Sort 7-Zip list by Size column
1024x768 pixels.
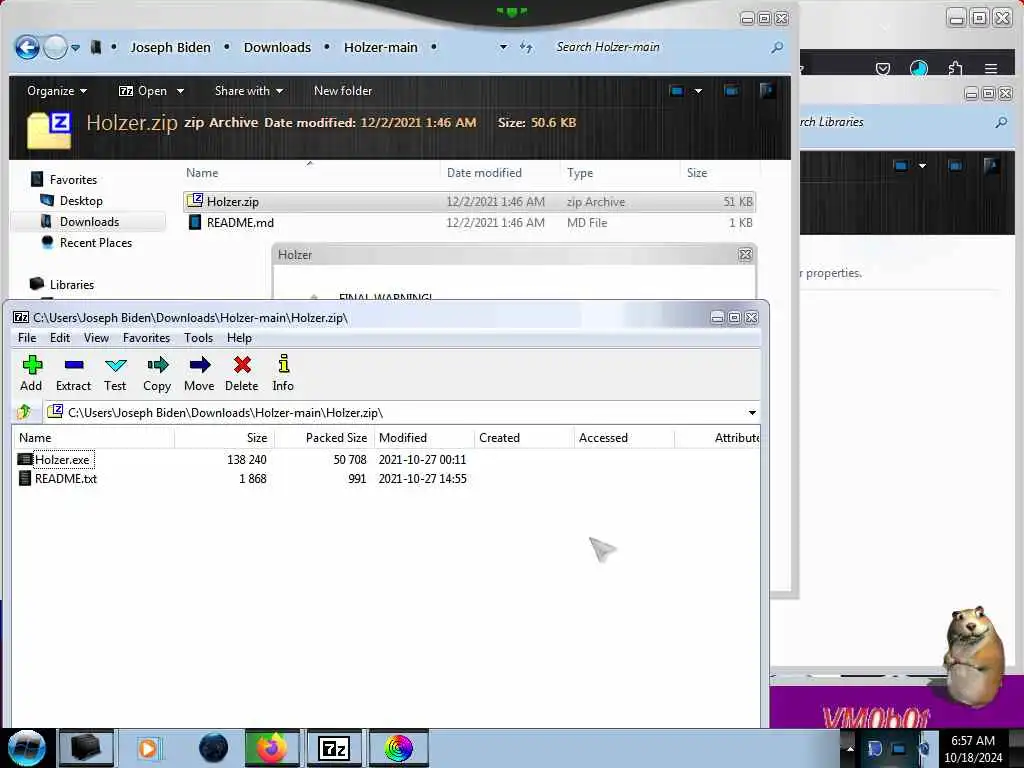(x=225, y=438)
